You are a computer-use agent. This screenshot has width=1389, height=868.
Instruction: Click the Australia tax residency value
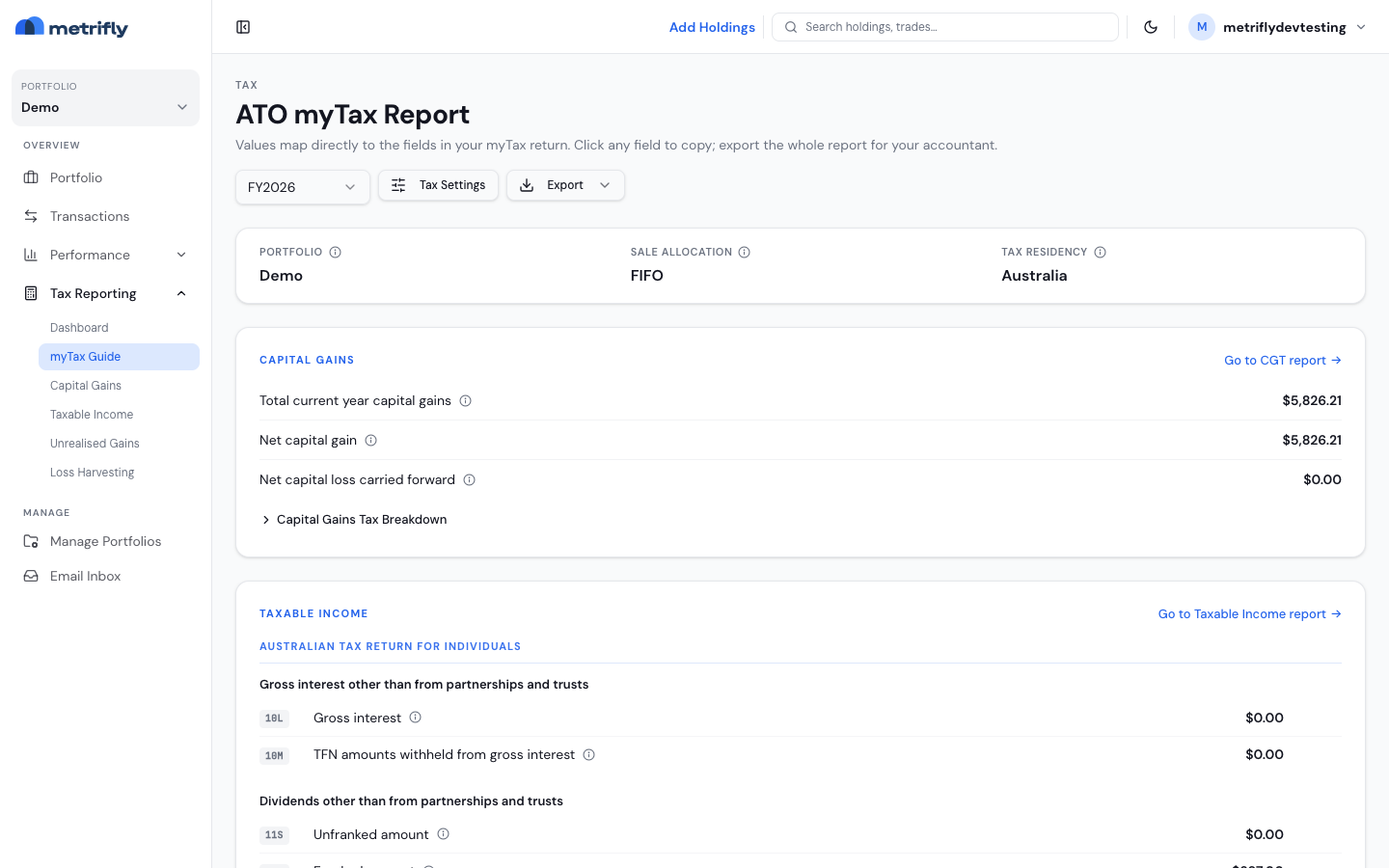tap(1034, 276)
